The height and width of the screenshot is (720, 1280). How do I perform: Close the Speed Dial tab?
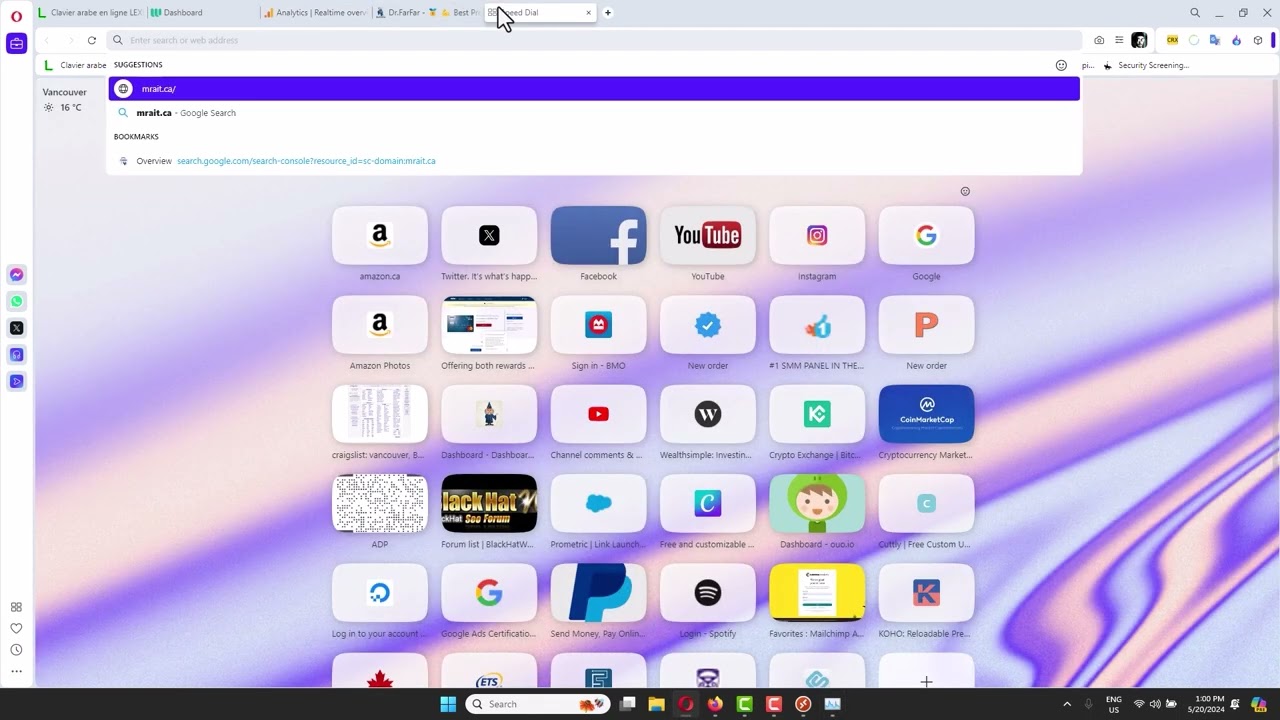[588, 13]
